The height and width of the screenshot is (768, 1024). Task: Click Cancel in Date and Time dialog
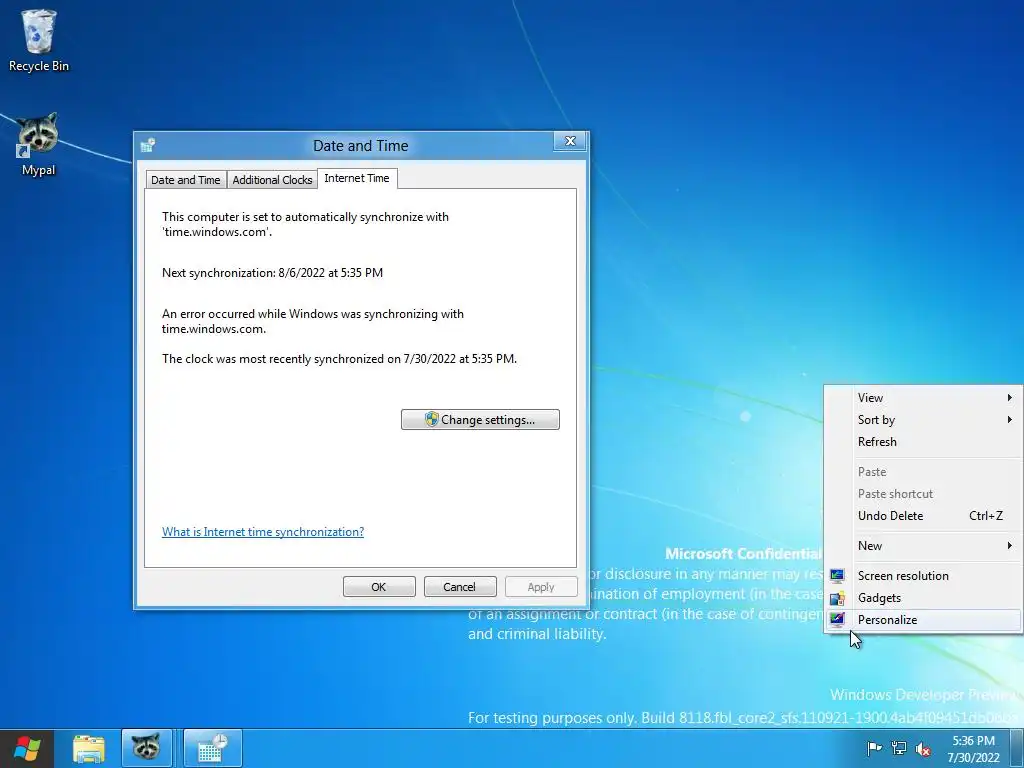tap(460, 586)
